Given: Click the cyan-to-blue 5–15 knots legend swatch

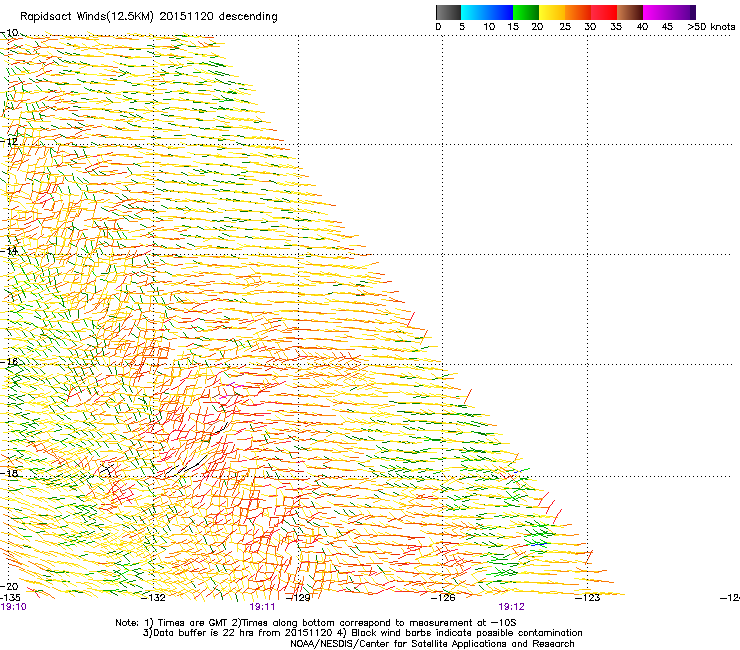Looking at the screenshot, I should [487, 12].
